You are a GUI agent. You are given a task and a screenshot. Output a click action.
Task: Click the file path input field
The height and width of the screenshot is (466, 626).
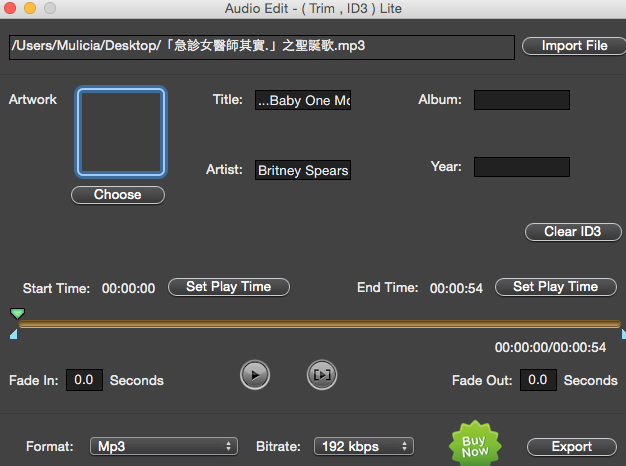(262, 48)
